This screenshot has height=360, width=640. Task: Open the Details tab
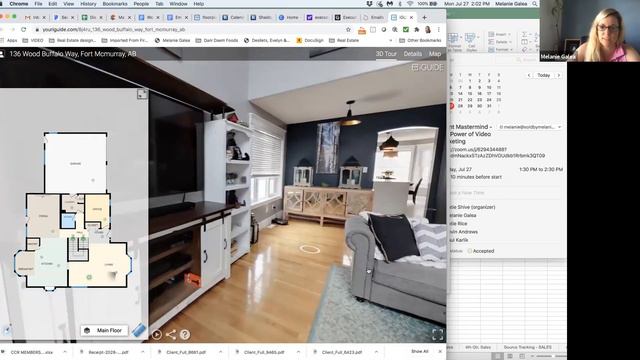413,54
